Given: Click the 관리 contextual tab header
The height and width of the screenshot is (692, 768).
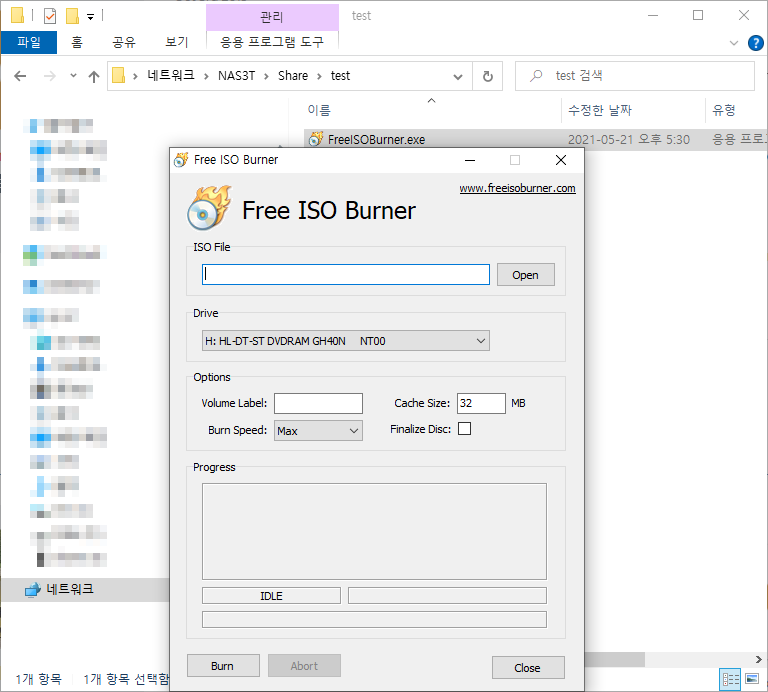Looking at the screenshot, I should tap(272, 17).
